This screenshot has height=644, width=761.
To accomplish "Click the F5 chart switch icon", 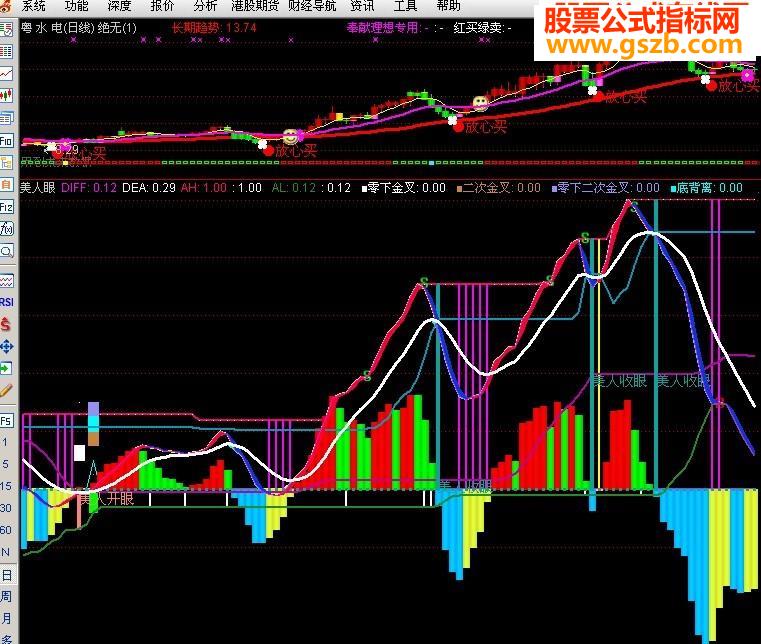I will [6, 420].
